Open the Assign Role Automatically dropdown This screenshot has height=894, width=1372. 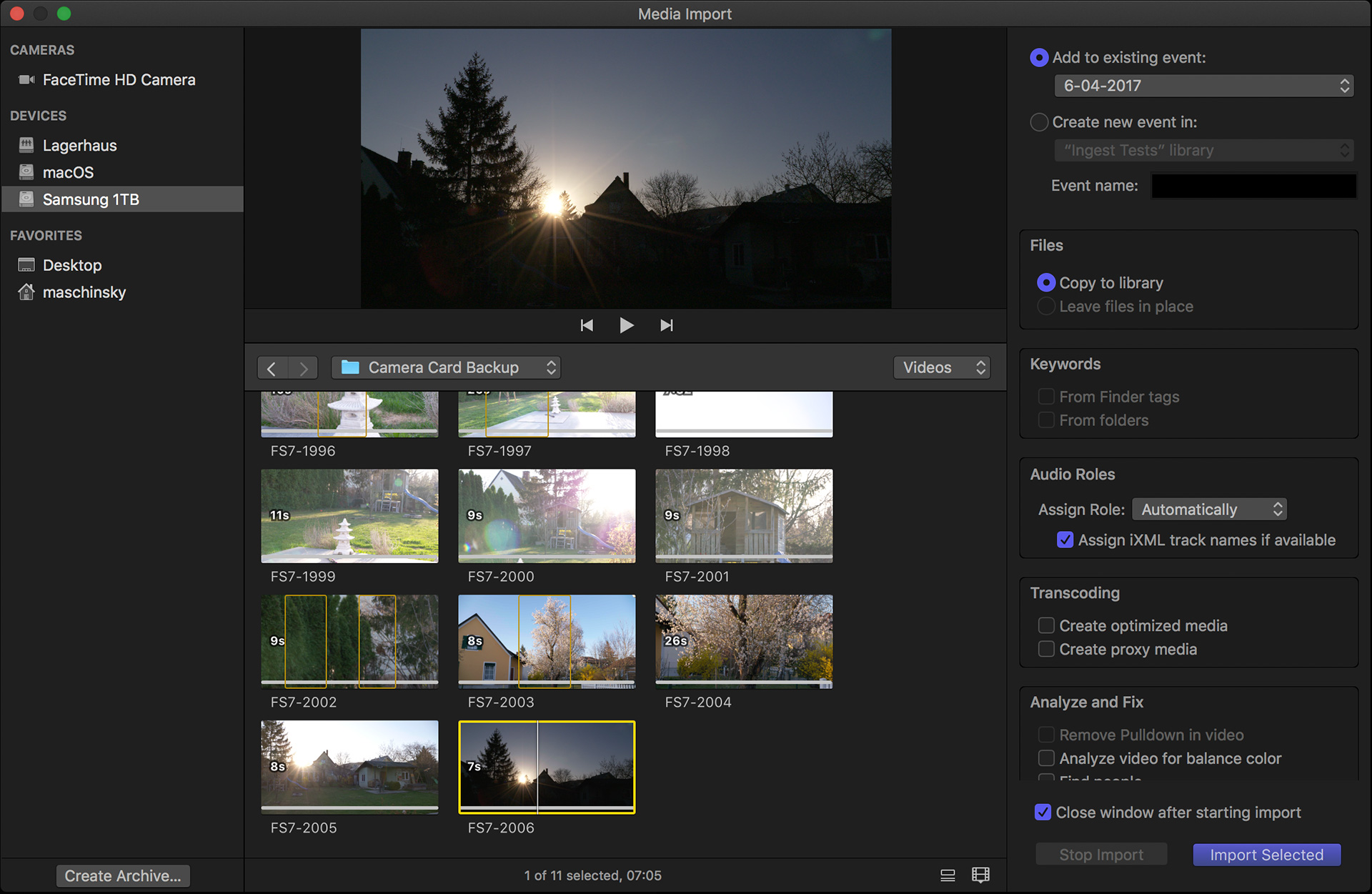(1209, 509)
